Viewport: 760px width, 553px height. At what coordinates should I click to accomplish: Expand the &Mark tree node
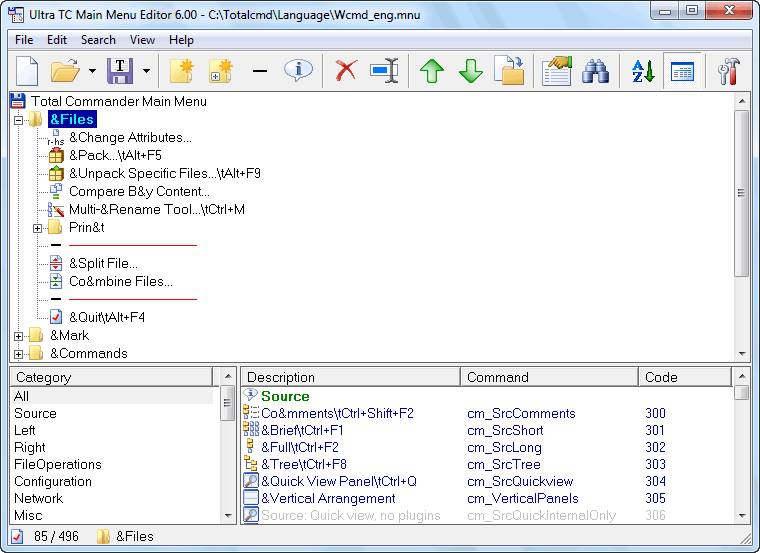tap(18, 336)
